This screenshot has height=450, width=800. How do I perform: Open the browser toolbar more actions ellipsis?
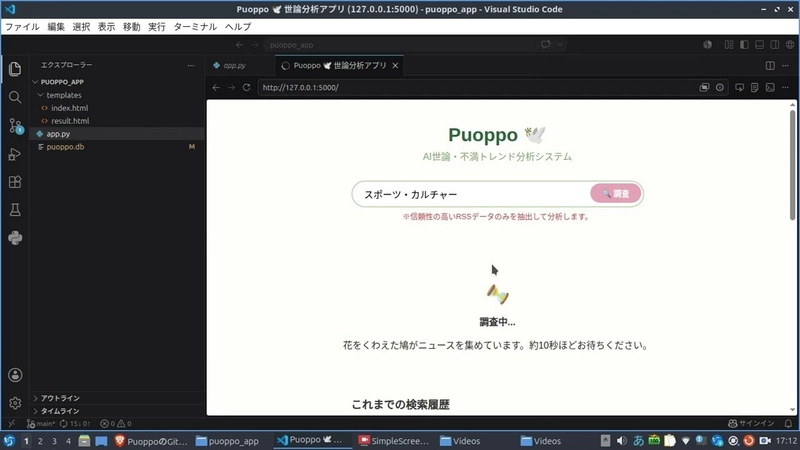coord(786,88)
